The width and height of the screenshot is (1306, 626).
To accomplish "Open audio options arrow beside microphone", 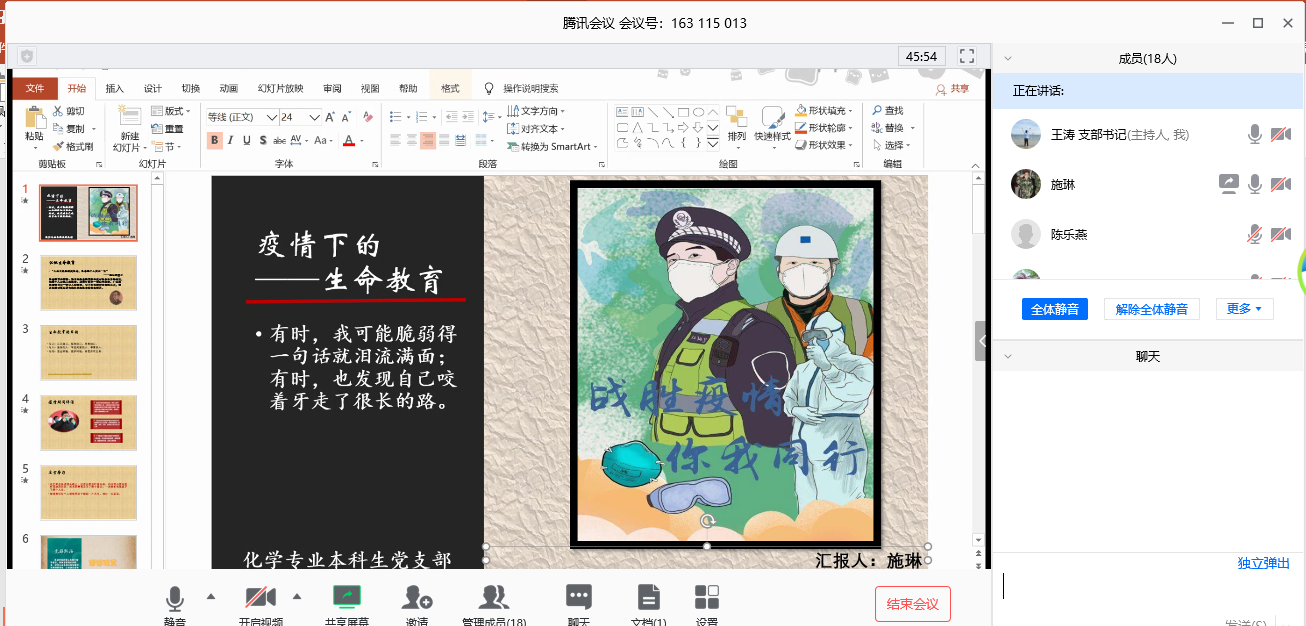I will 210,597.
